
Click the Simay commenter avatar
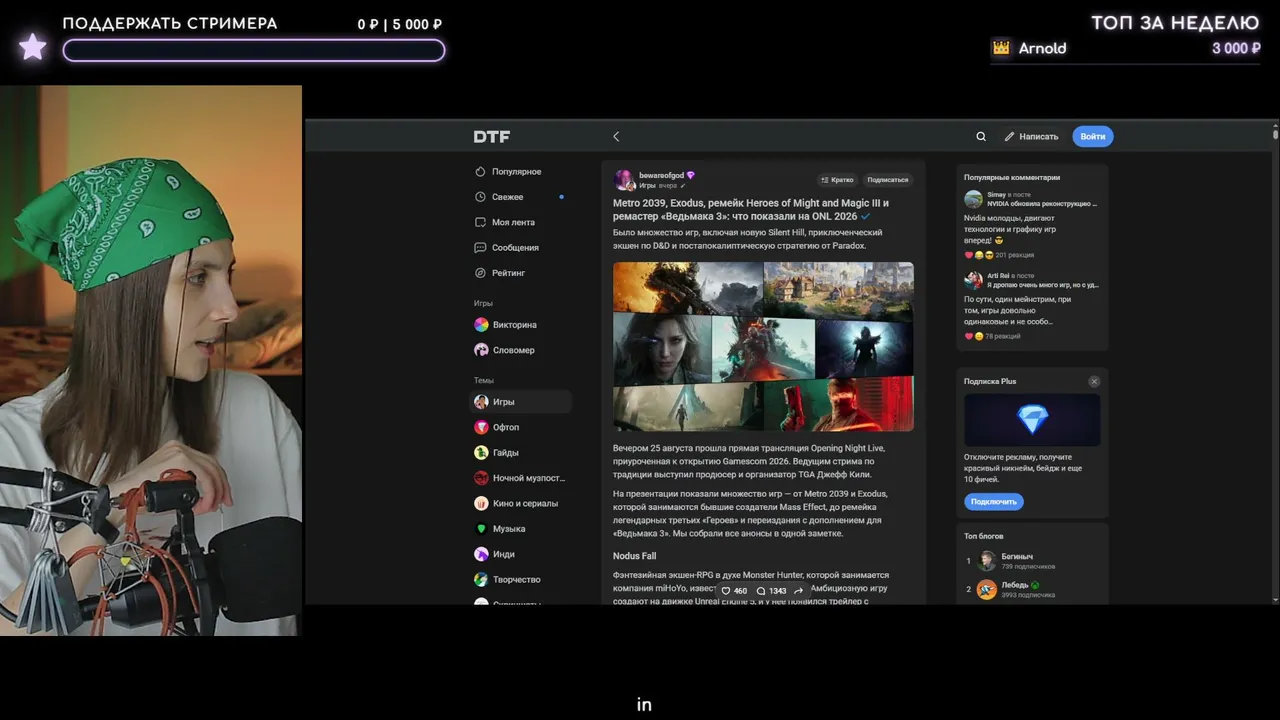click(973, 199)
